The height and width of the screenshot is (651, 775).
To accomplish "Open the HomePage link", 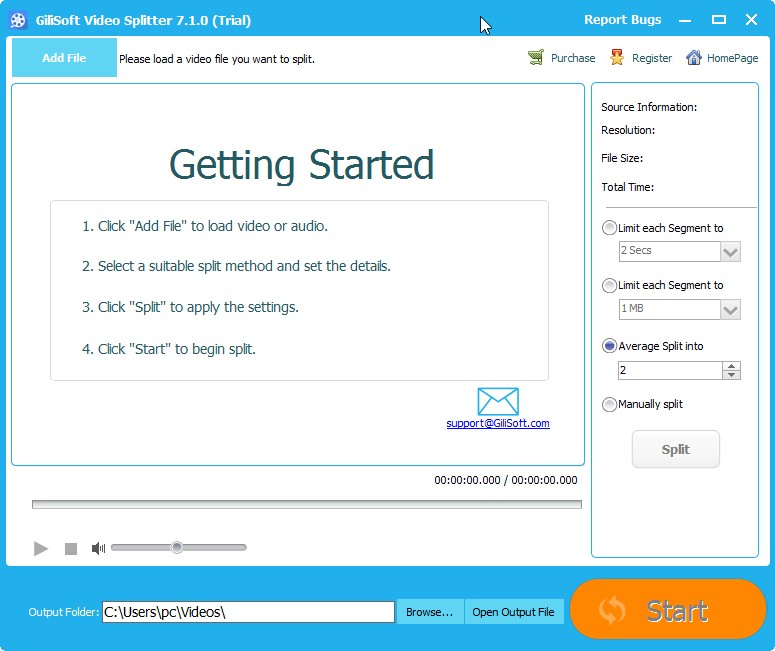I will [x=732, y=58].
